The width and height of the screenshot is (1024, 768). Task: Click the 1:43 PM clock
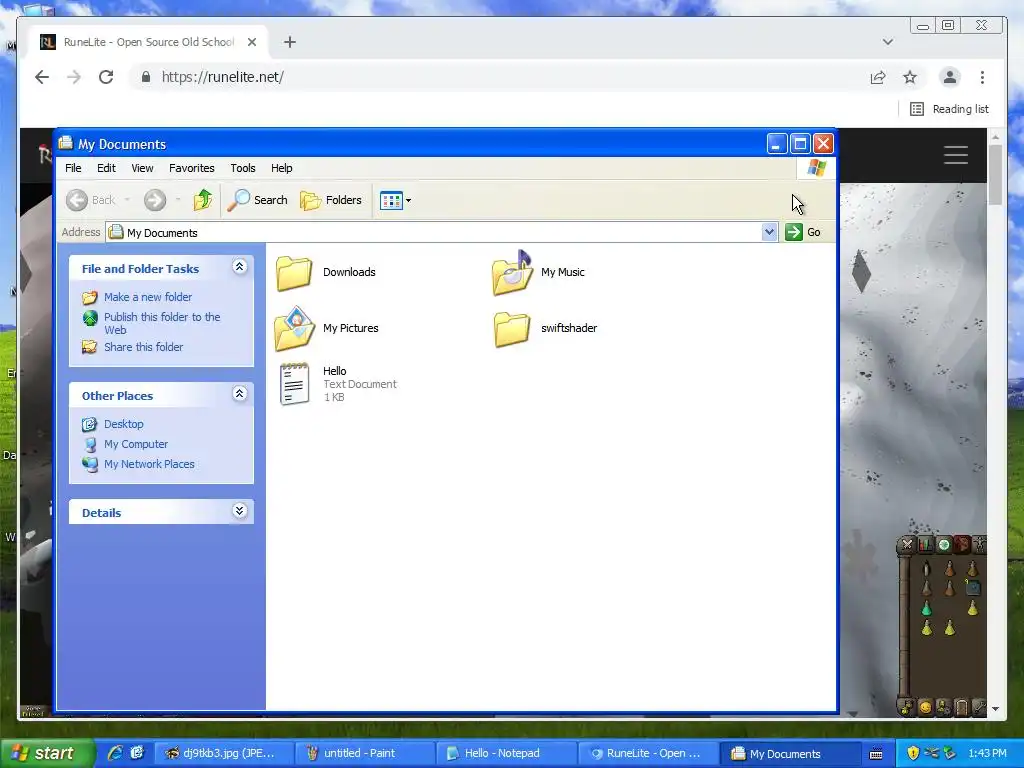[987, 753]
